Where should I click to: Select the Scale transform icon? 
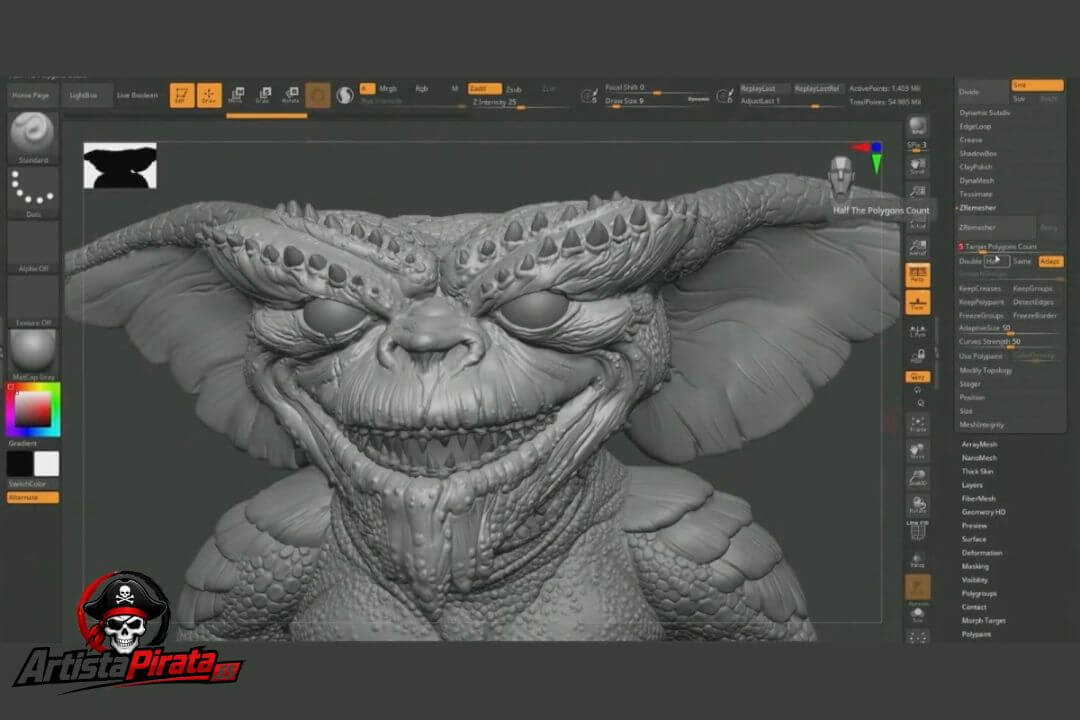[264, 95]
